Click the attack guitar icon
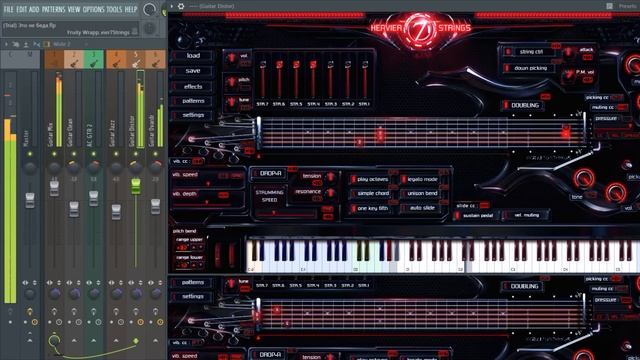 pos(569,52)
